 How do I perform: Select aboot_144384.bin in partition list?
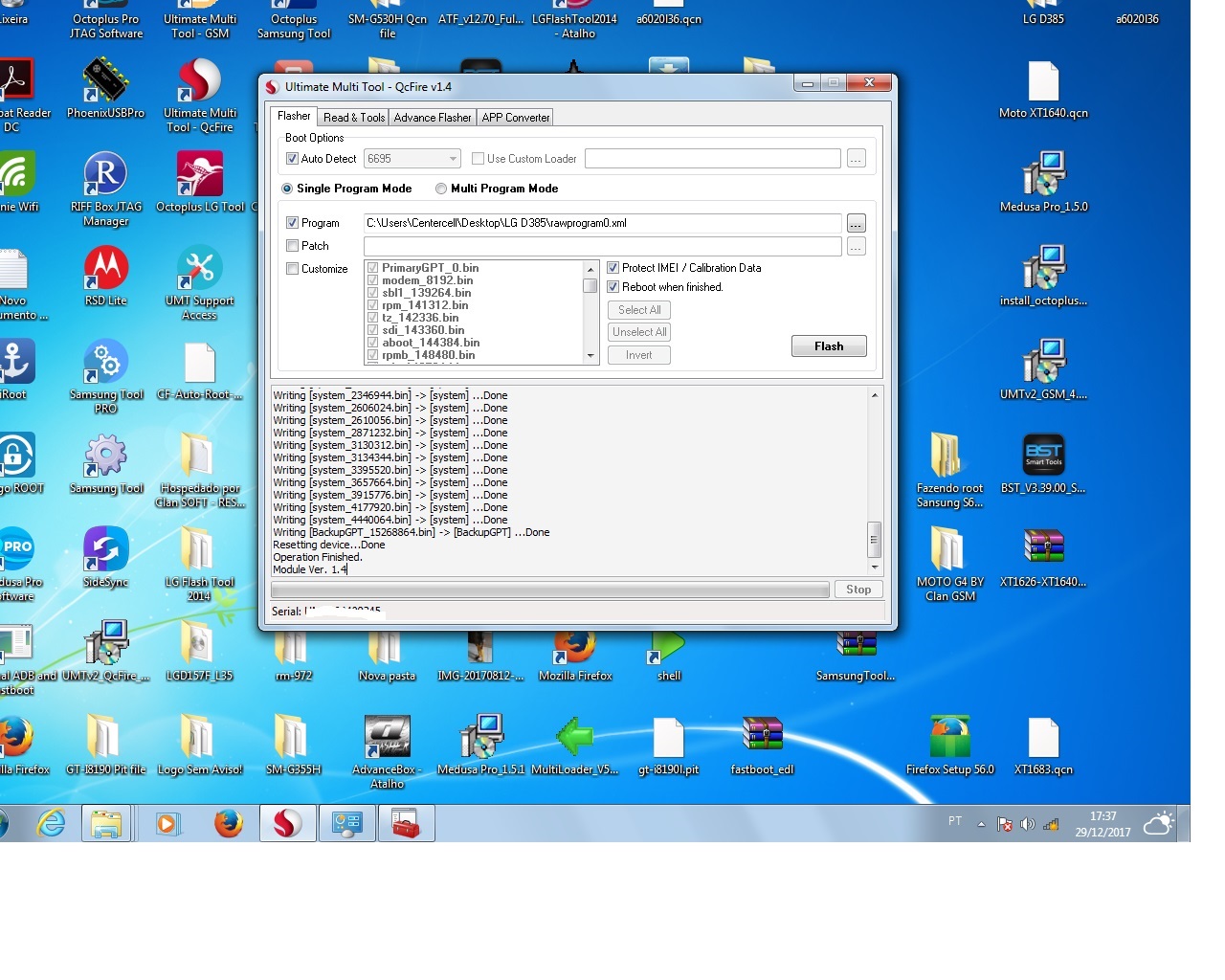(431, 343)
